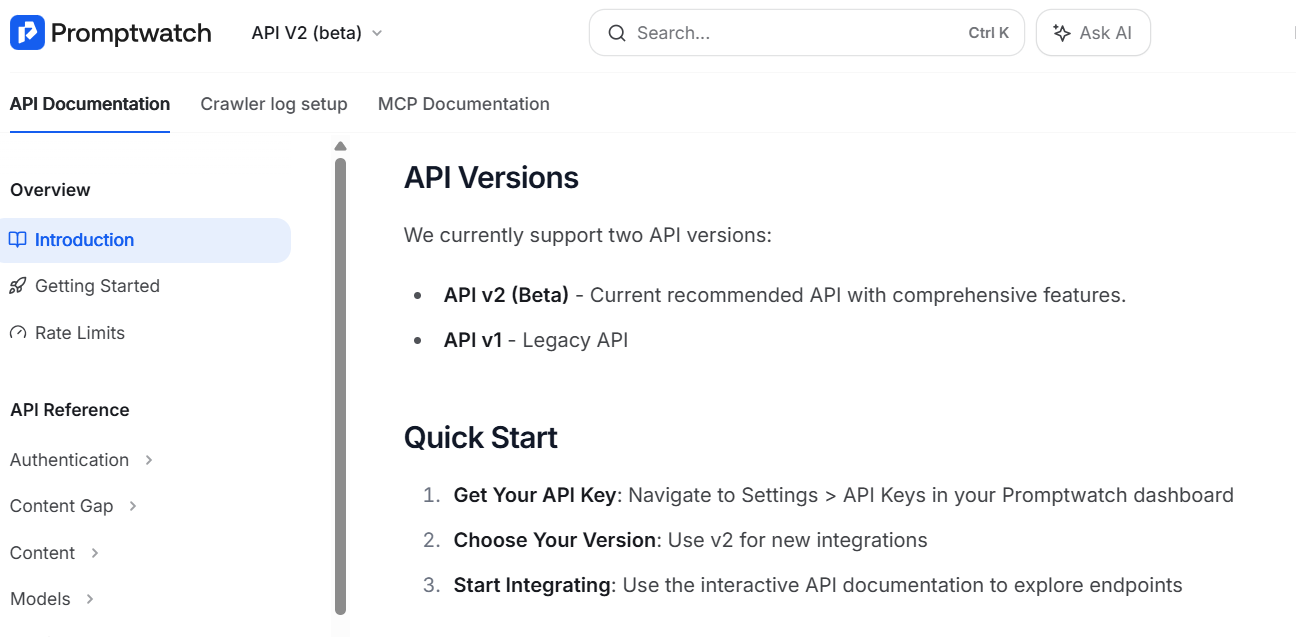Open the API V2 (beta) version dropdown
1296x637 pixels.
pyautogui.click(x=316, y=32)
